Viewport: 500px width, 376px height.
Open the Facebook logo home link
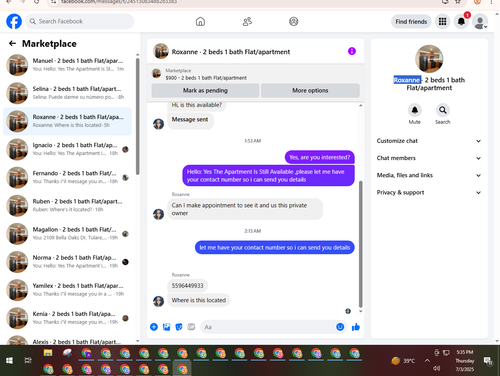click(x=14, y=21)
